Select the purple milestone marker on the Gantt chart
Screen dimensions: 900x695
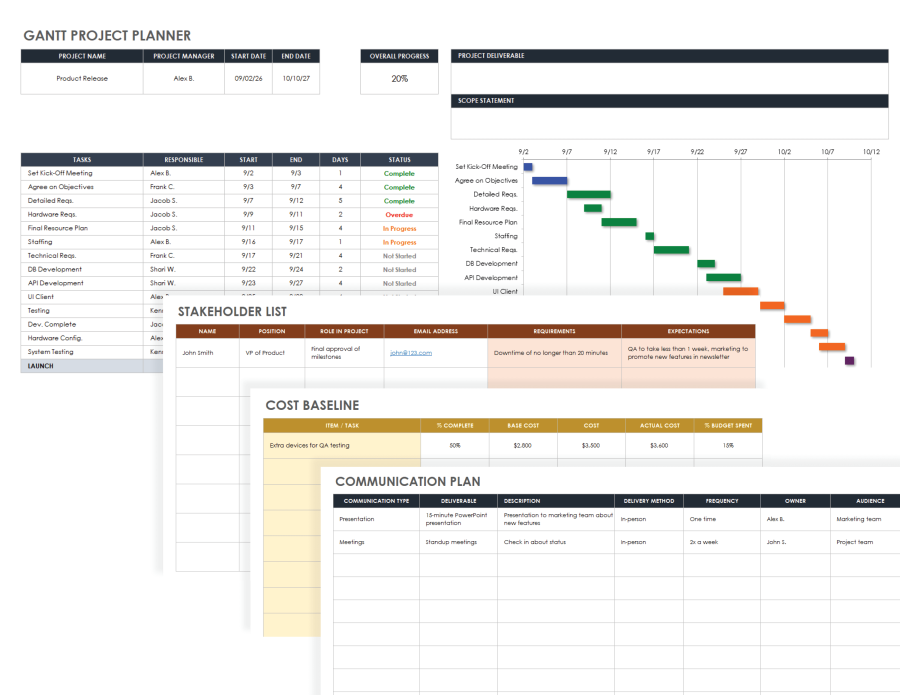[848, 359]
